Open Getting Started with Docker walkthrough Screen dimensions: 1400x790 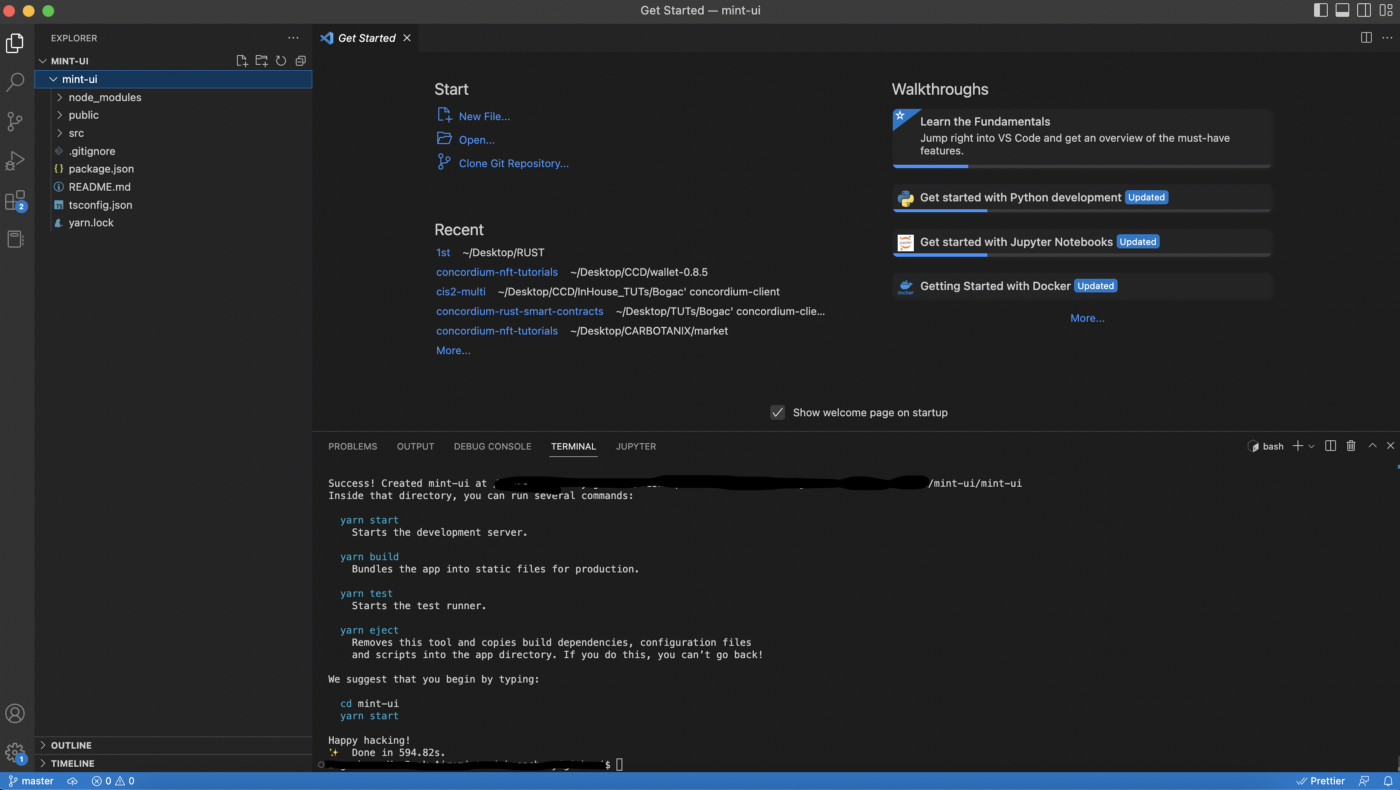pos(1082,286)
